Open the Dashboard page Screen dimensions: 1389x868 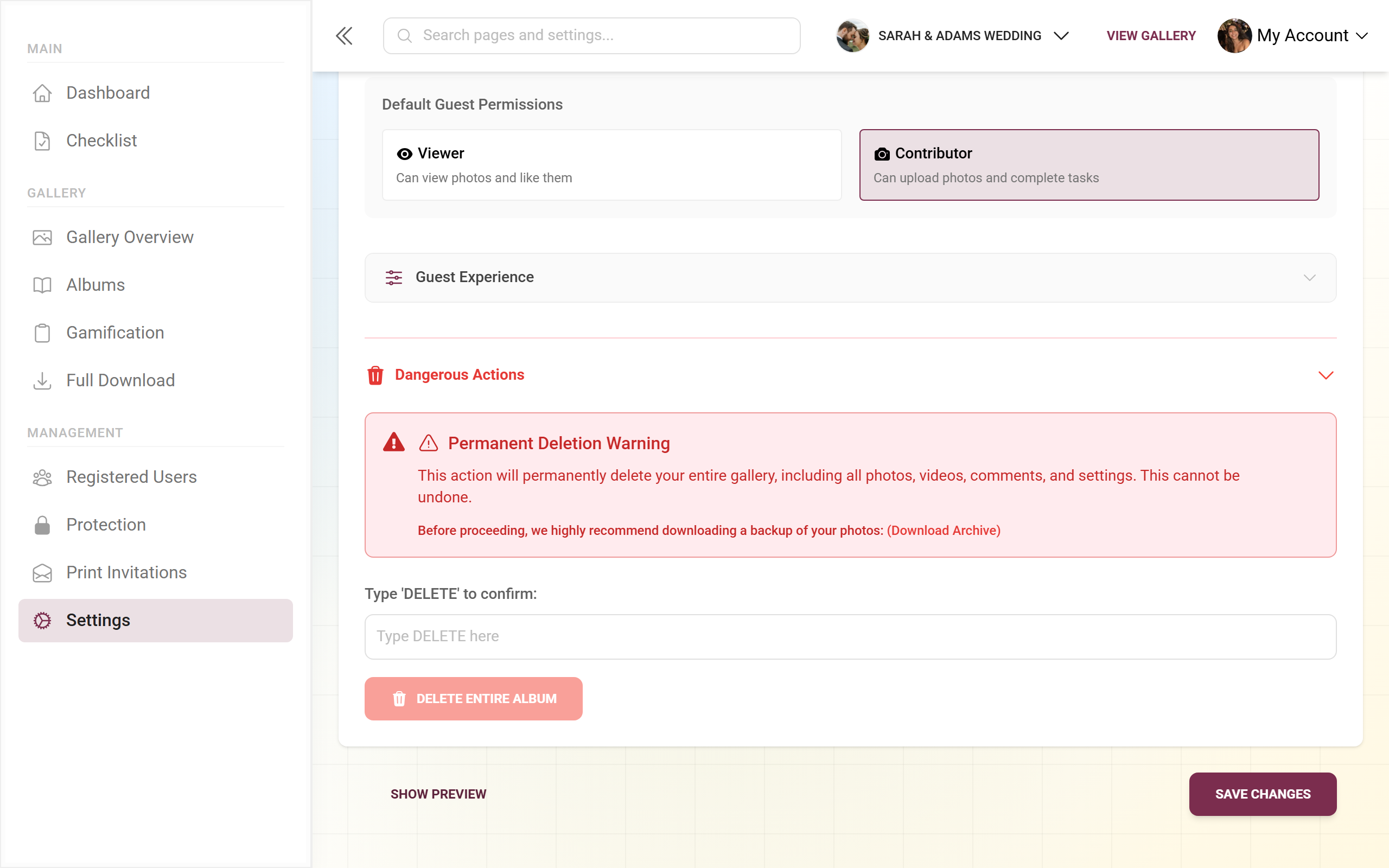[156, 93]
